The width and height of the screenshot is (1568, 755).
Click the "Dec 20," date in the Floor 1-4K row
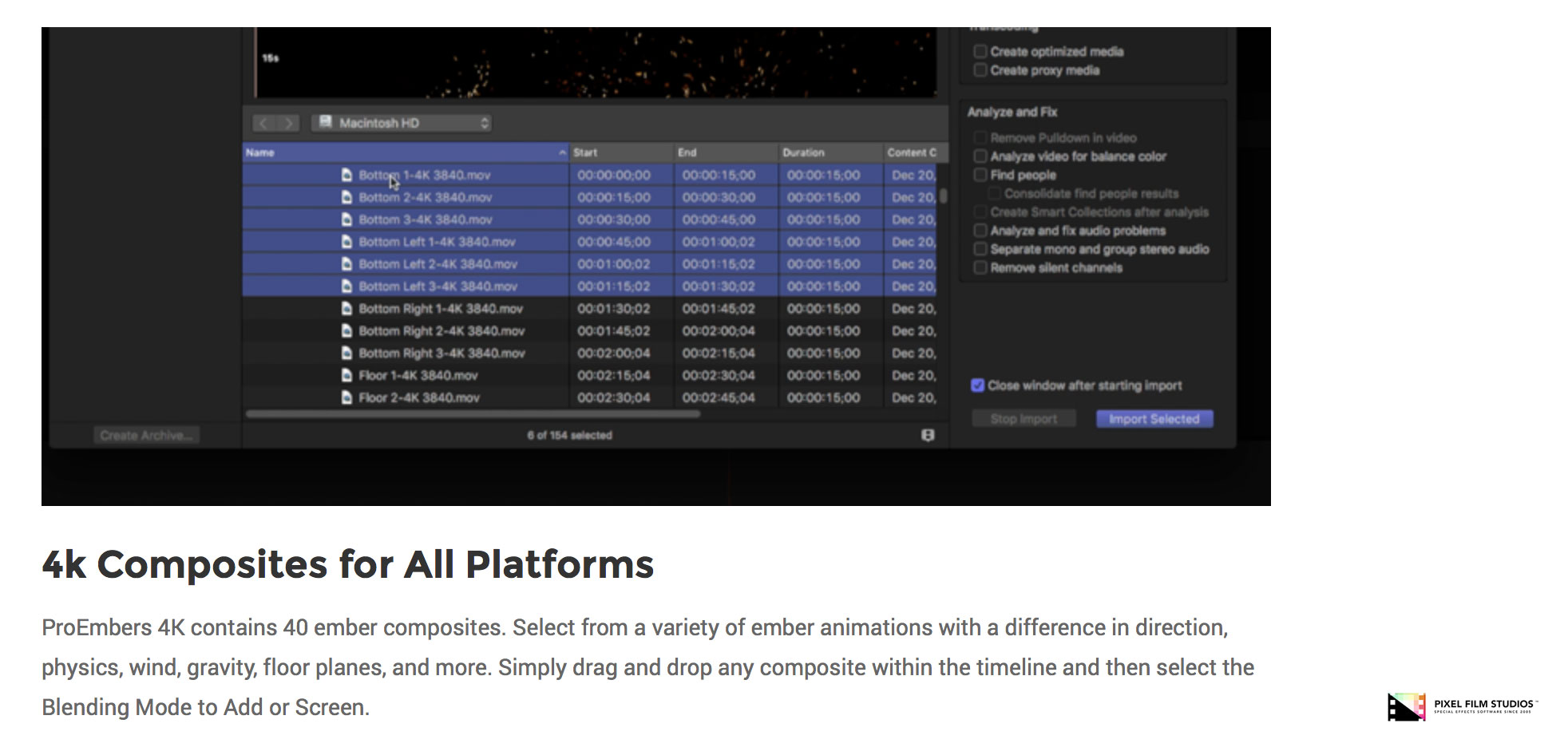pos(914,375)
